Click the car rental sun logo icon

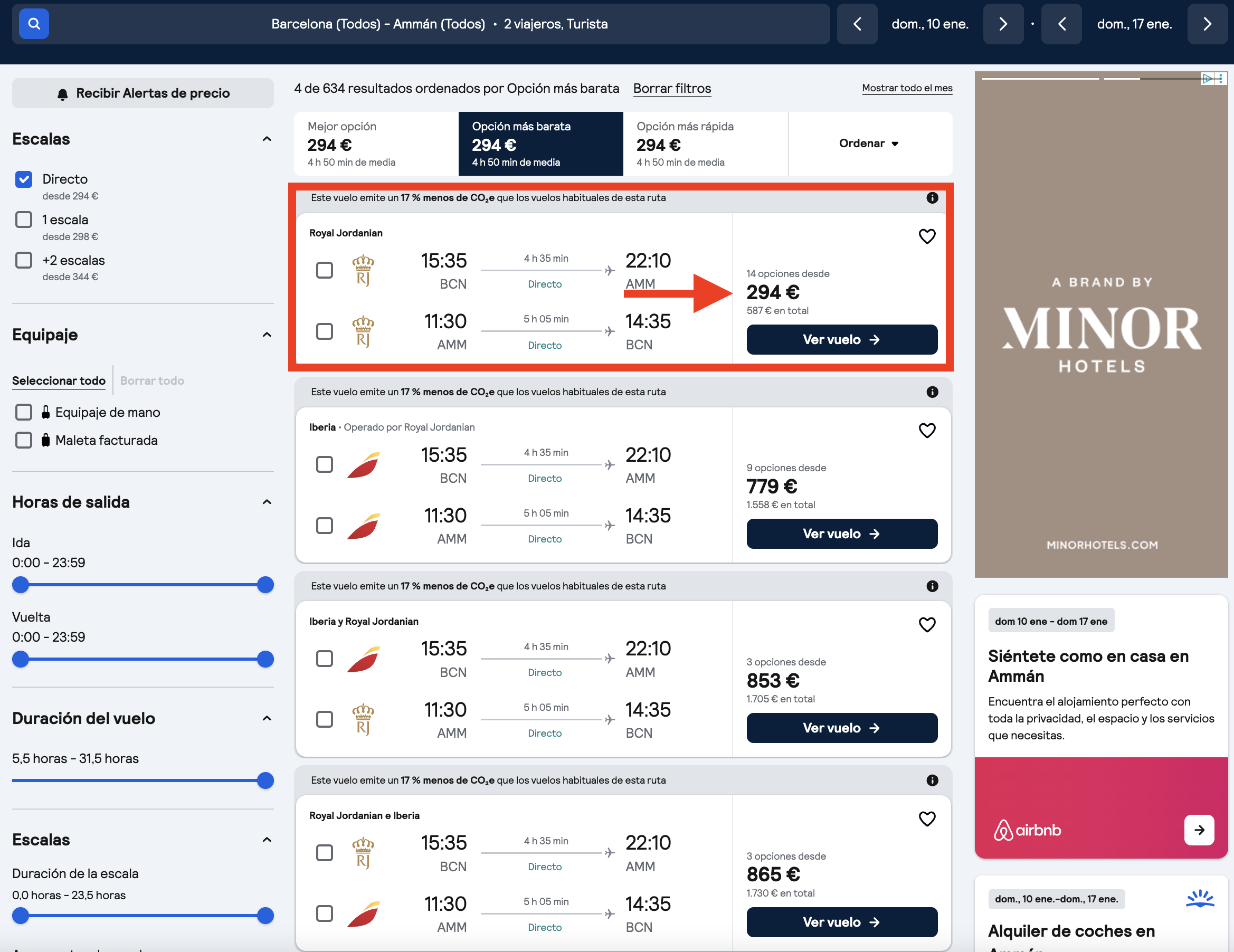(1200, 899)
